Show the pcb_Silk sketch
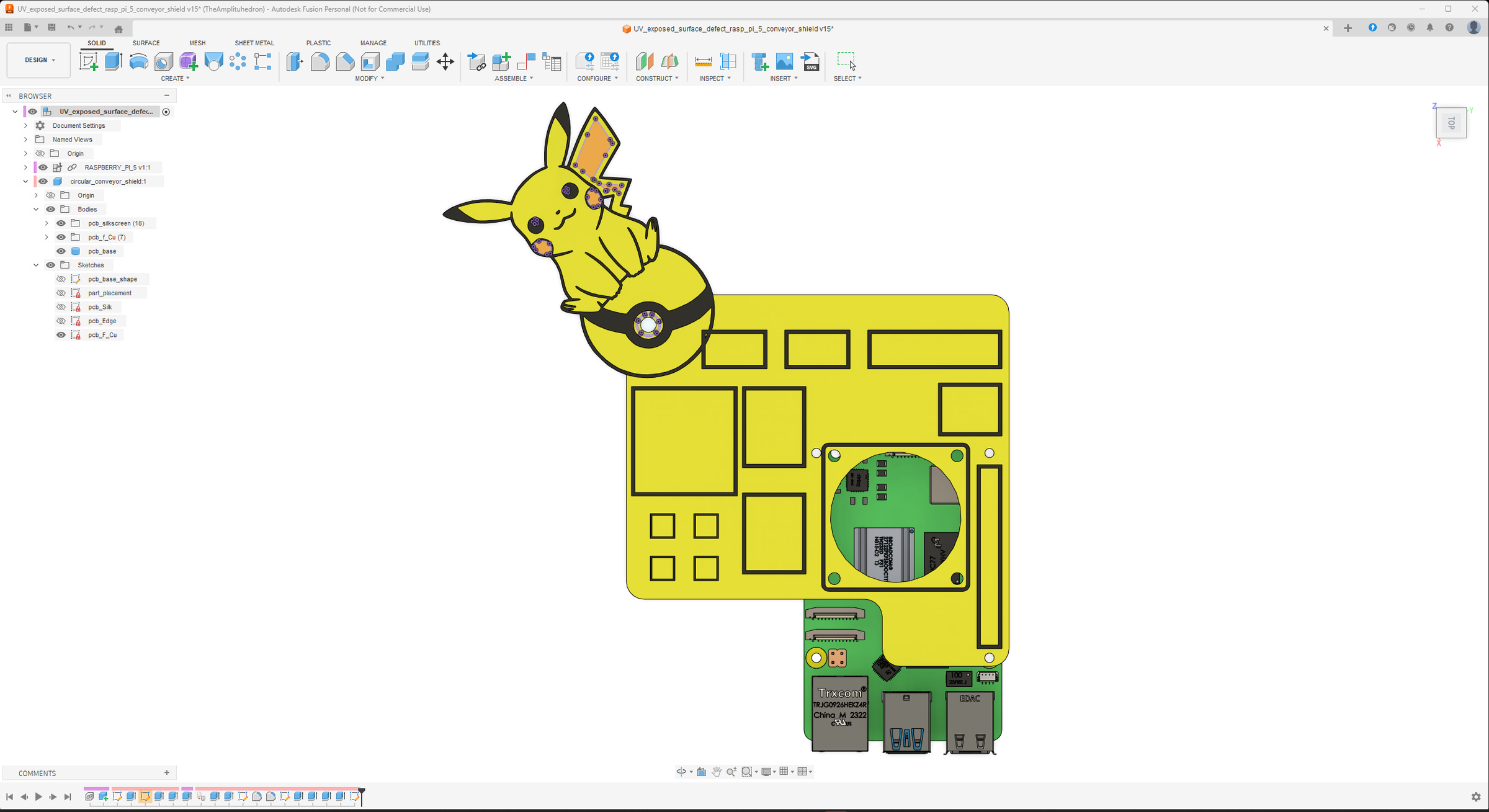 (61, 307)
